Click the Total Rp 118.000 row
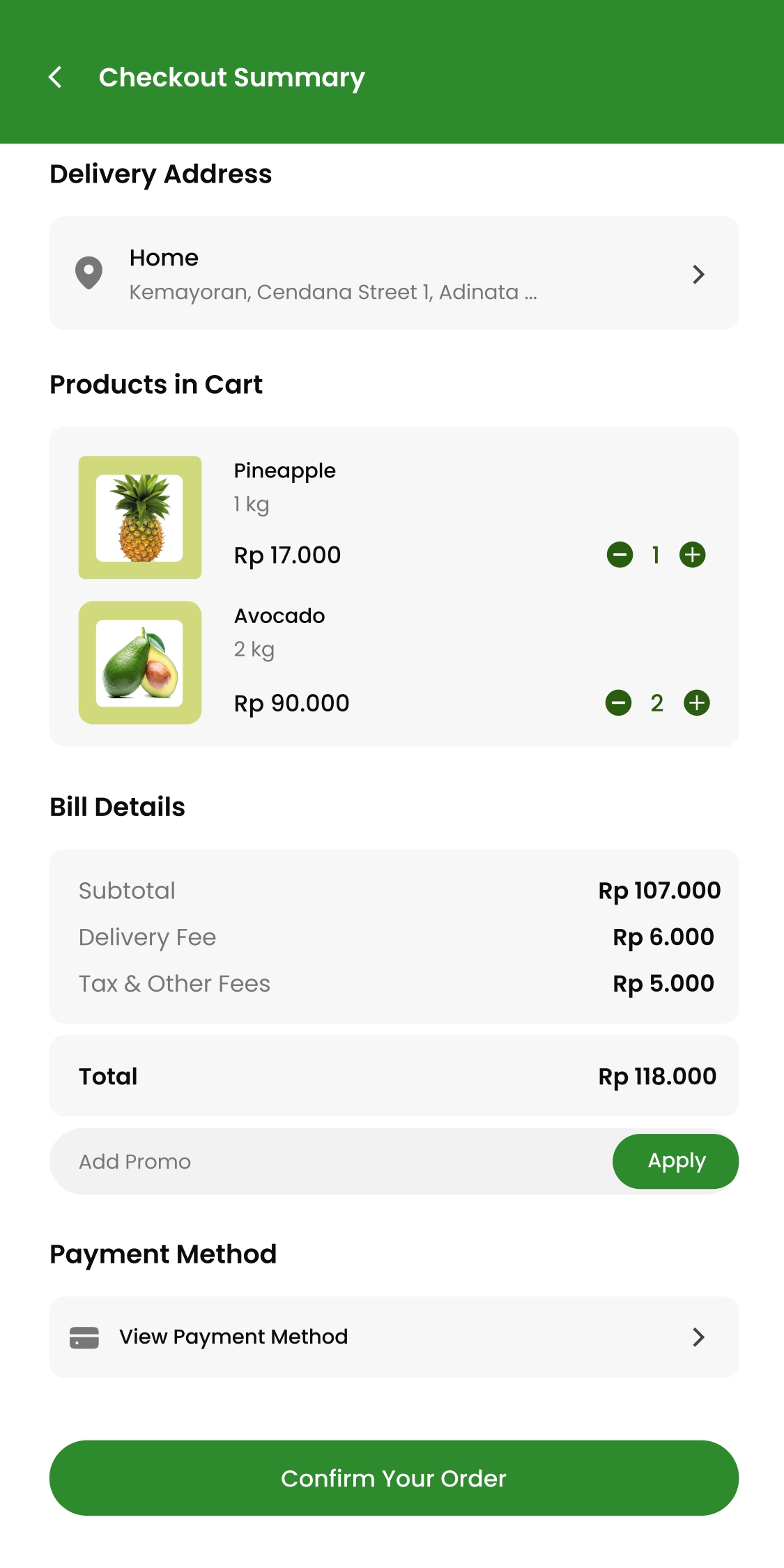Viewport: 784px width, 1568px height. click(x=394, y=1076)
